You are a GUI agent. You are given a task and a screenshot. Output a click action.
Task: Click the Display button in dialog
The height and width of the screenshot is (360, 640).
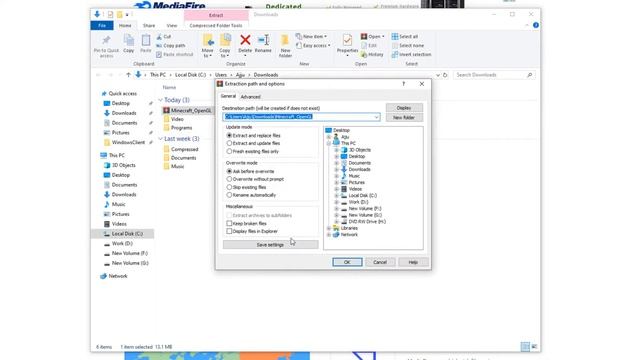pyautogui.click(x=404, y=108)
